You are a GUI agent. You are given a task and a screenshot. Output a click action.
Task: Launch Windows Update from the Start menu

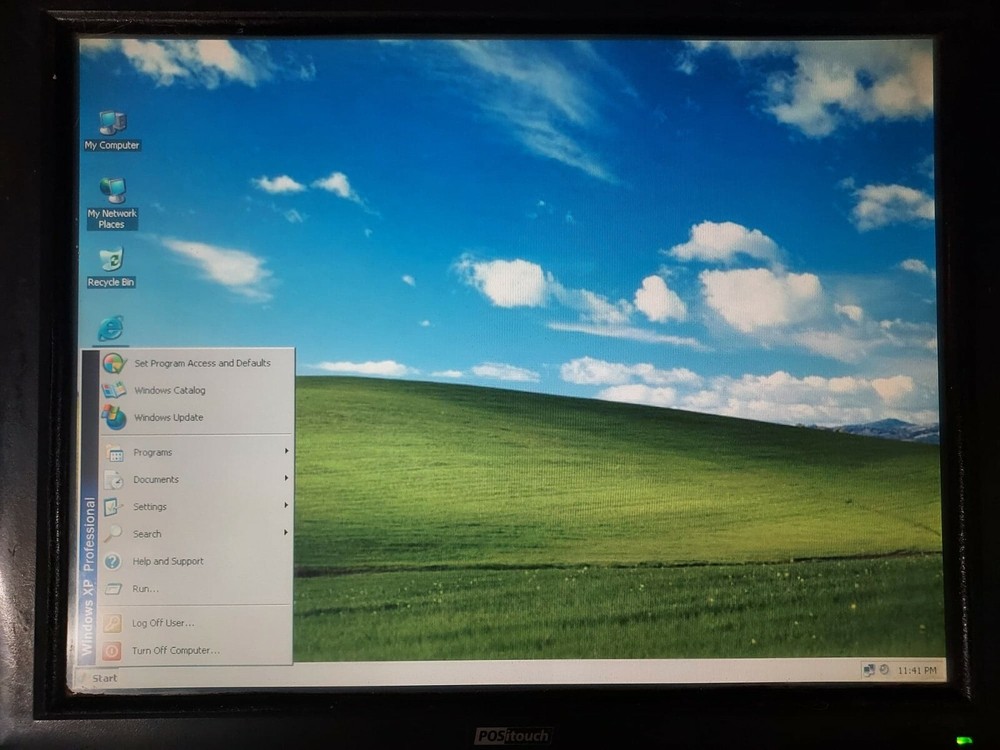168,418
